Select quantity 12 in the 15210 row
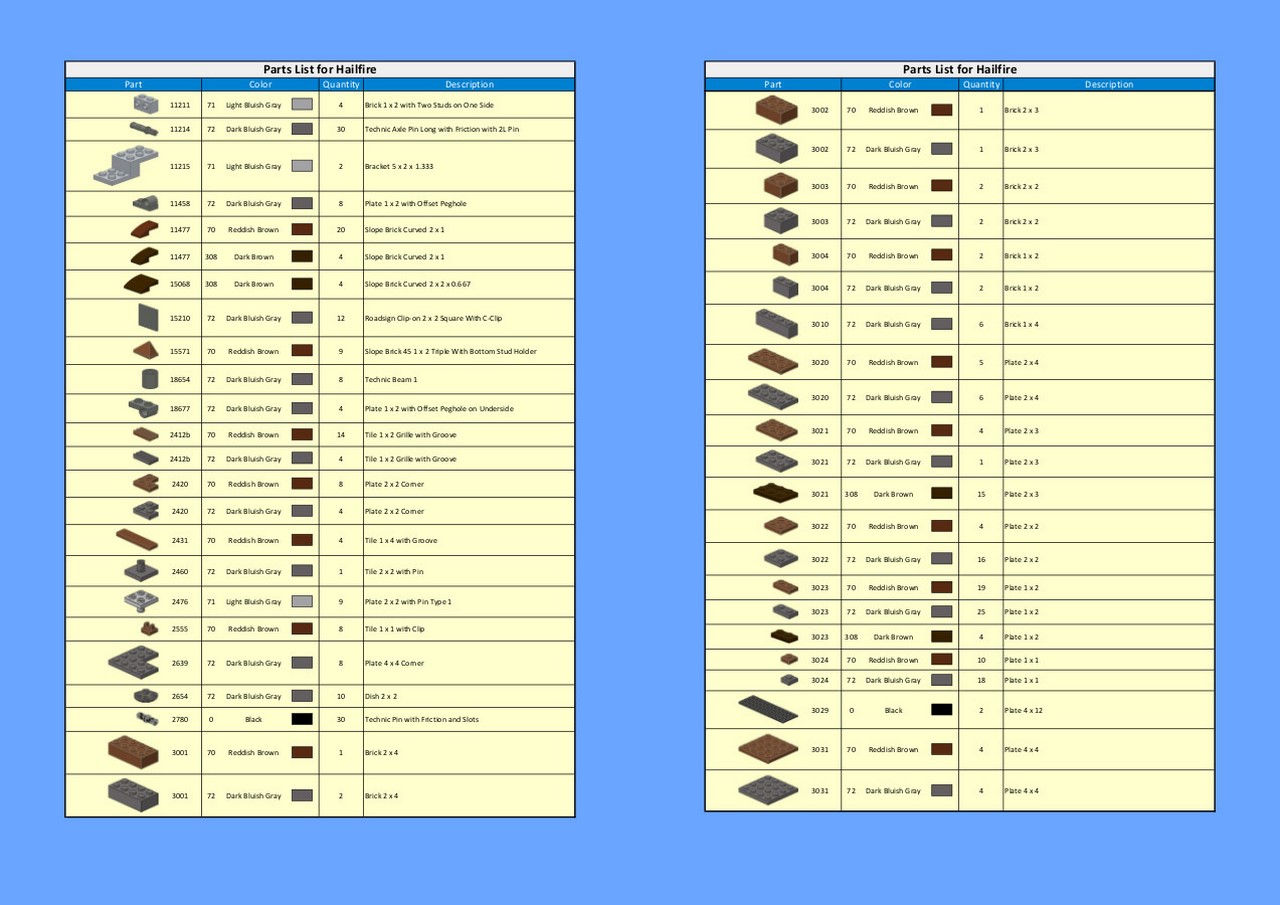This screenshot has height=905, width=1280. click(341, 318)
